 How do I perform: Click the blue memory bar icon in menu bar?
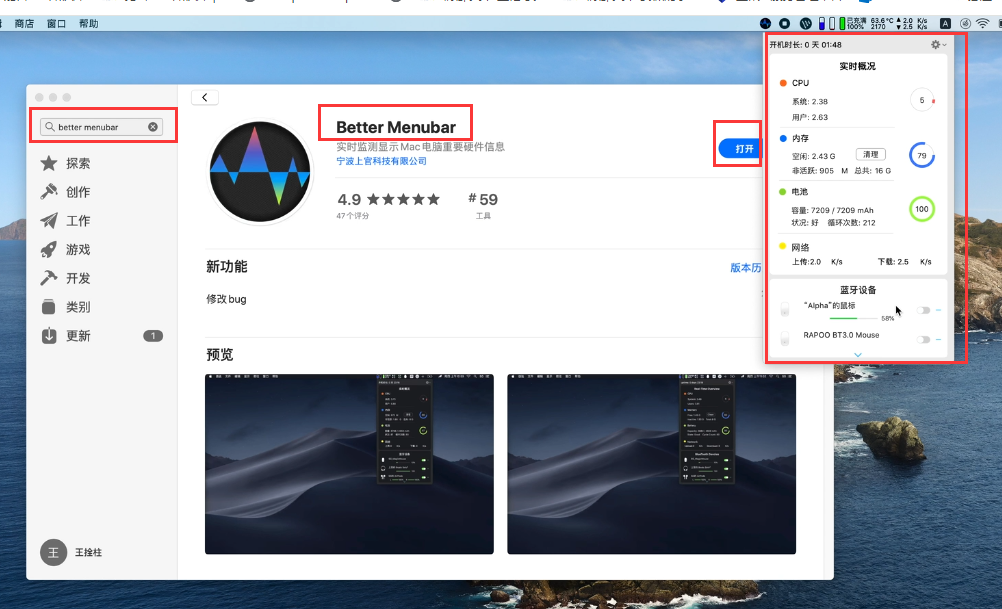point(822,24)
